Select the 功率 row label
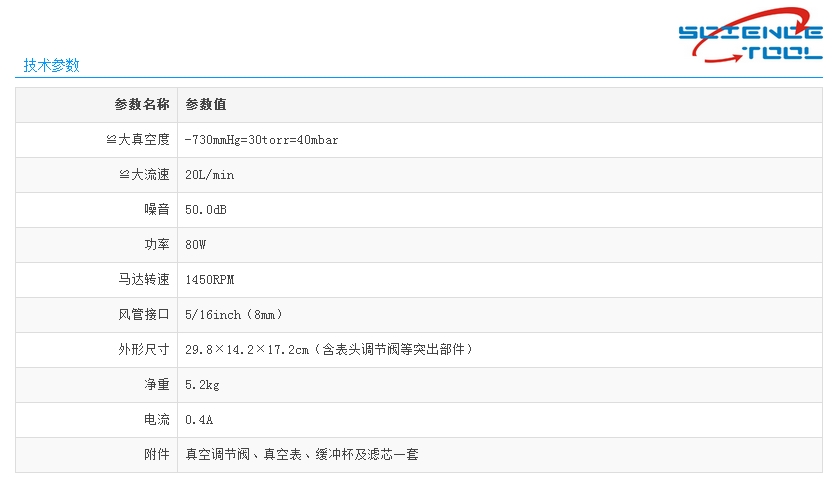This screenshot has width=832, height=485. [x=156, y=245]
